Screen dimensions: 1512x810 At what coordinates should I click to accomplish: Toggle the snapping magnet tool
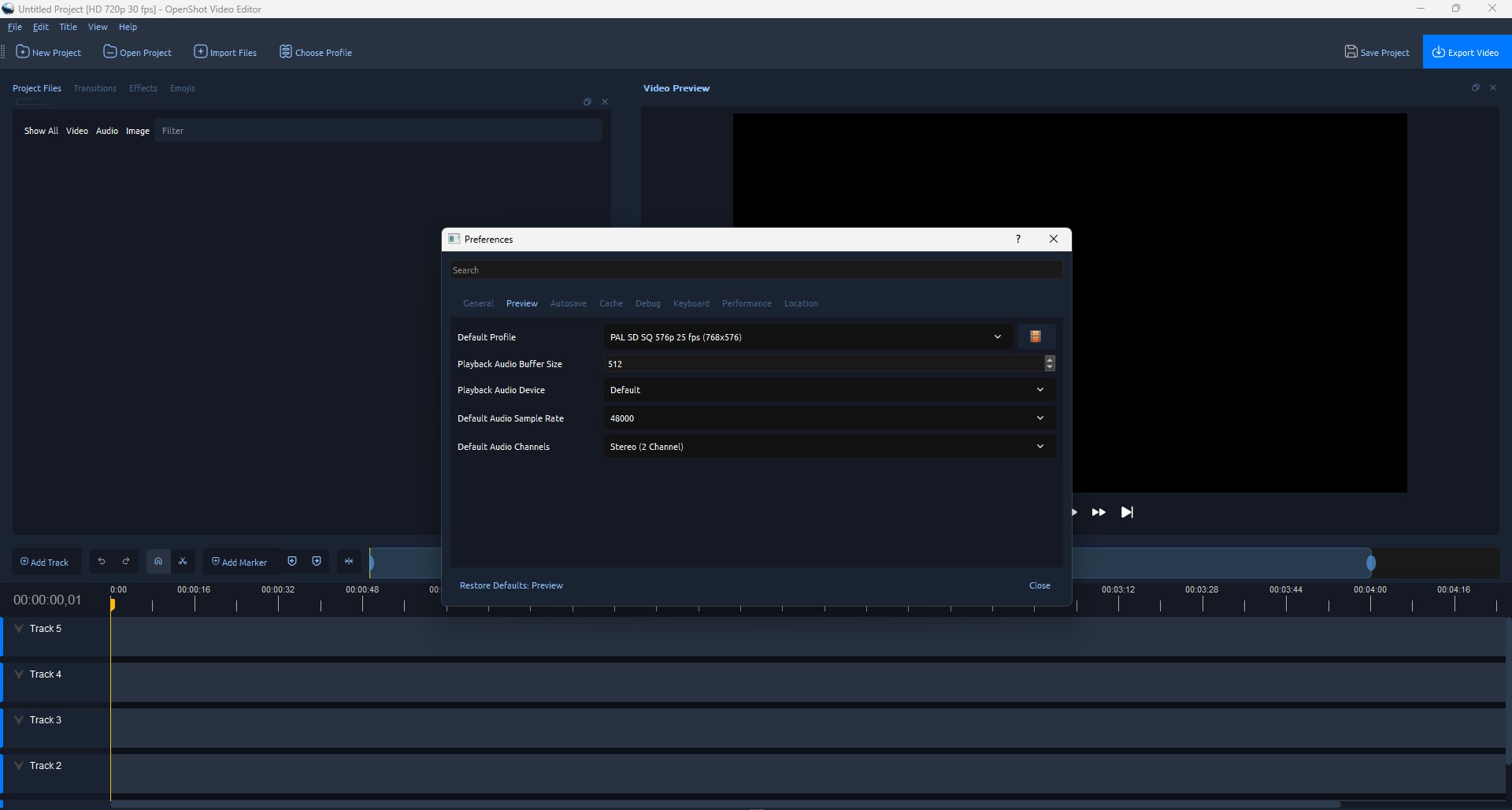[x=158, y=561]
